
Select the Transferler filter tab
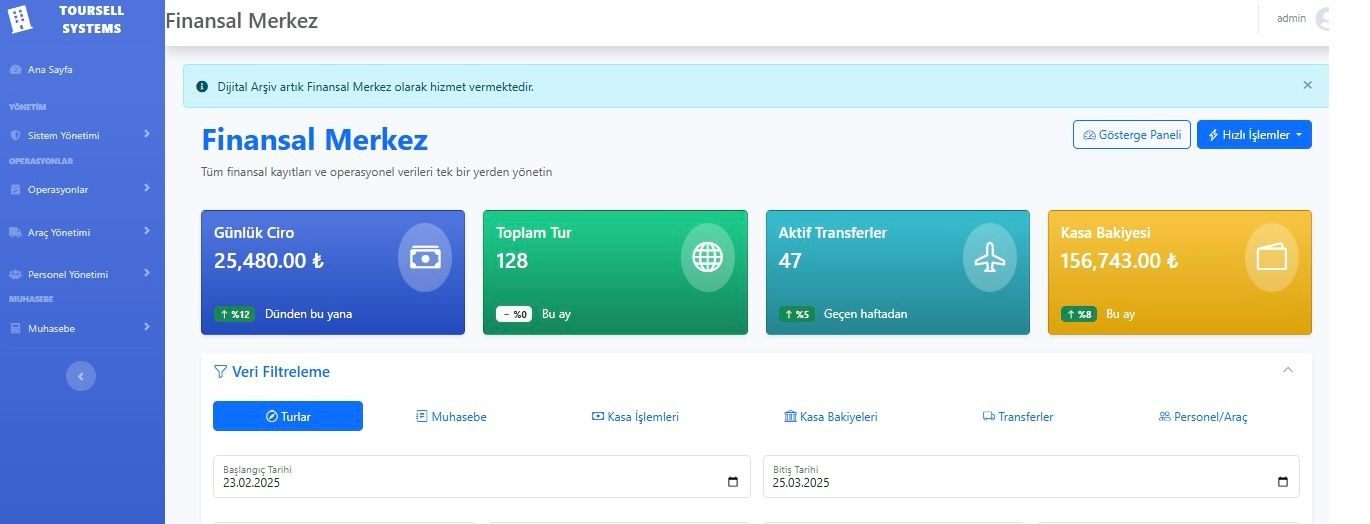pyautogui.click(x=1018, y=417)
